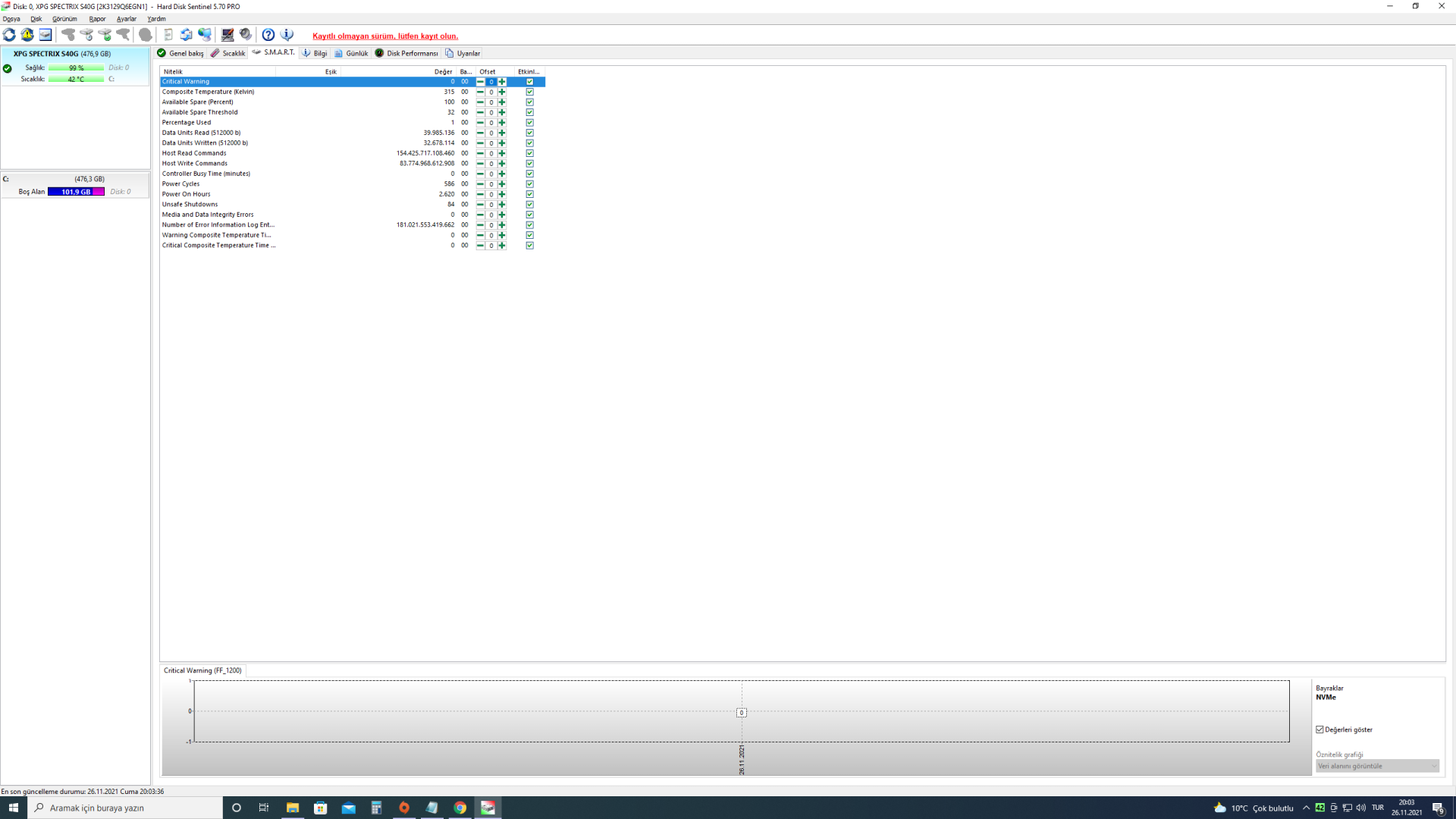Screen dimensions: 1456x819
Task: Decrease offset for Power Cycles row
Action: click(480, 184)
